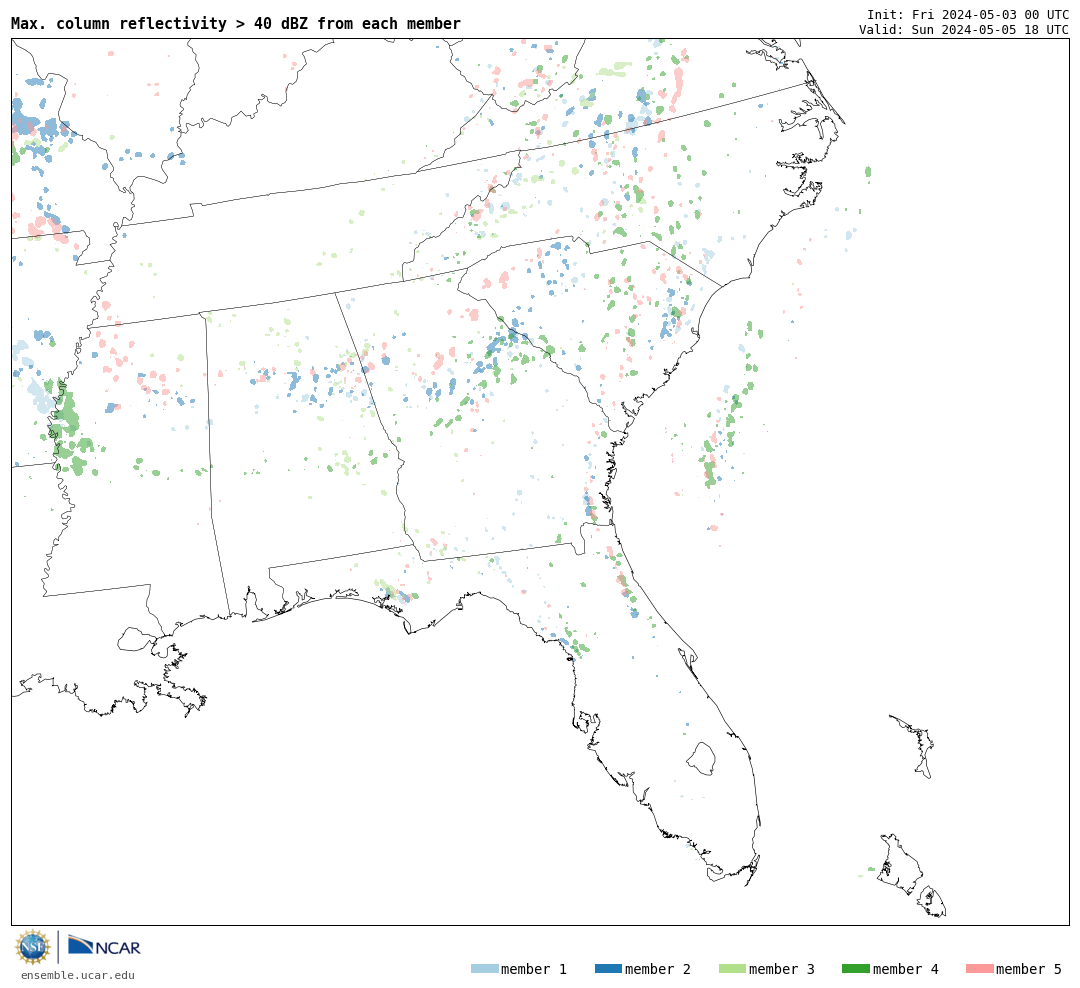Image resolution: width=1080 pixels, height=988 pixels.
Task: Click the member 5 pink swatch
Action: click(979, 969)
